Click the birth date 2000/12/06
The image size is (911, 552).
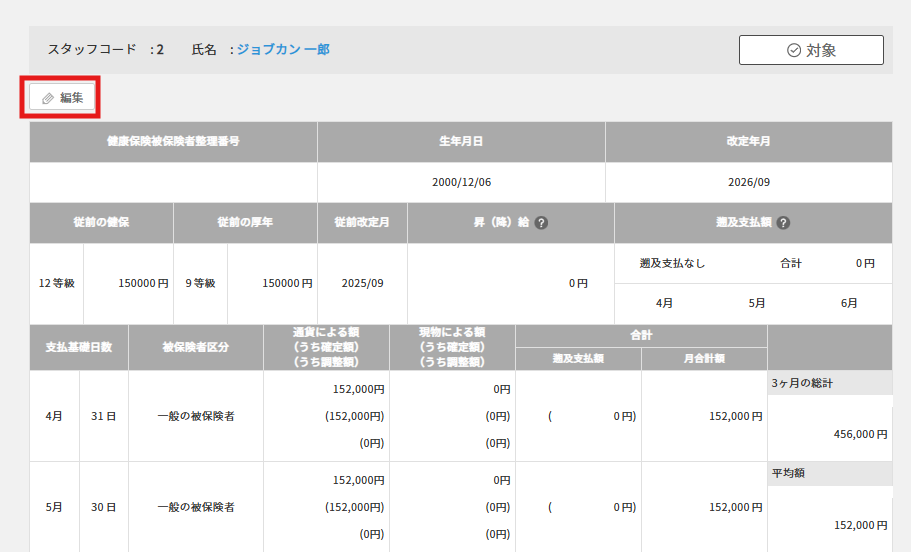461,182
